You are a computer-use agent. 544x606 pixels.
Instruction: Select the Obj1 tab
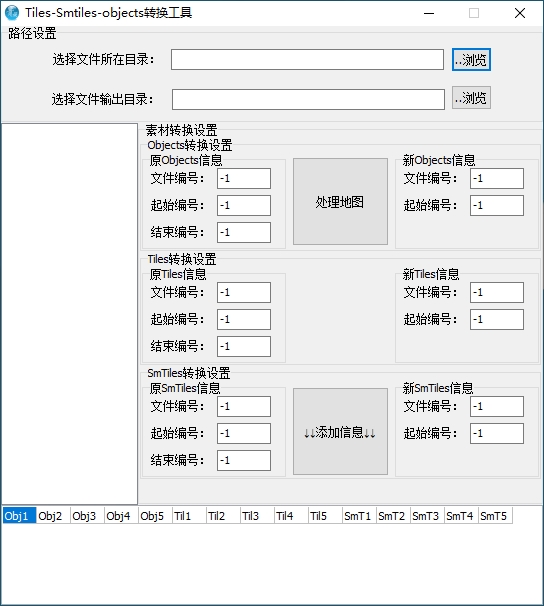pos(19,516)
